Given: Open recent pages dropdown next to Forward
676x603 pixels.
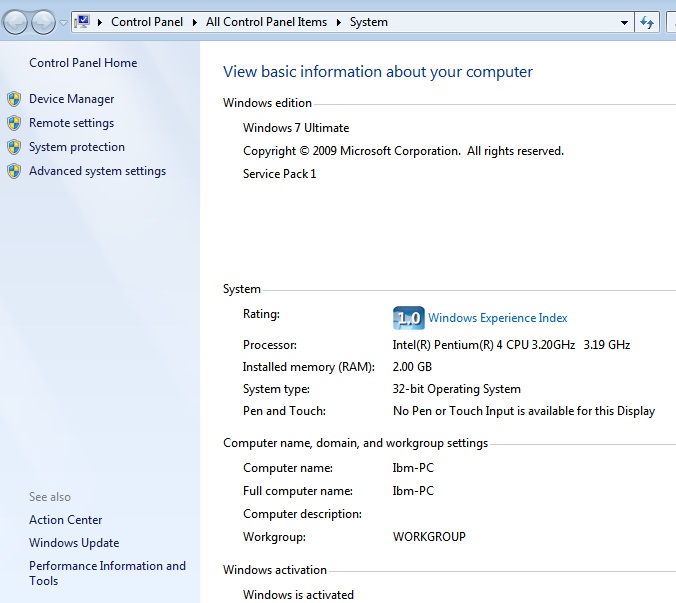Looking at the screenshot, I should tap(63, 22).
